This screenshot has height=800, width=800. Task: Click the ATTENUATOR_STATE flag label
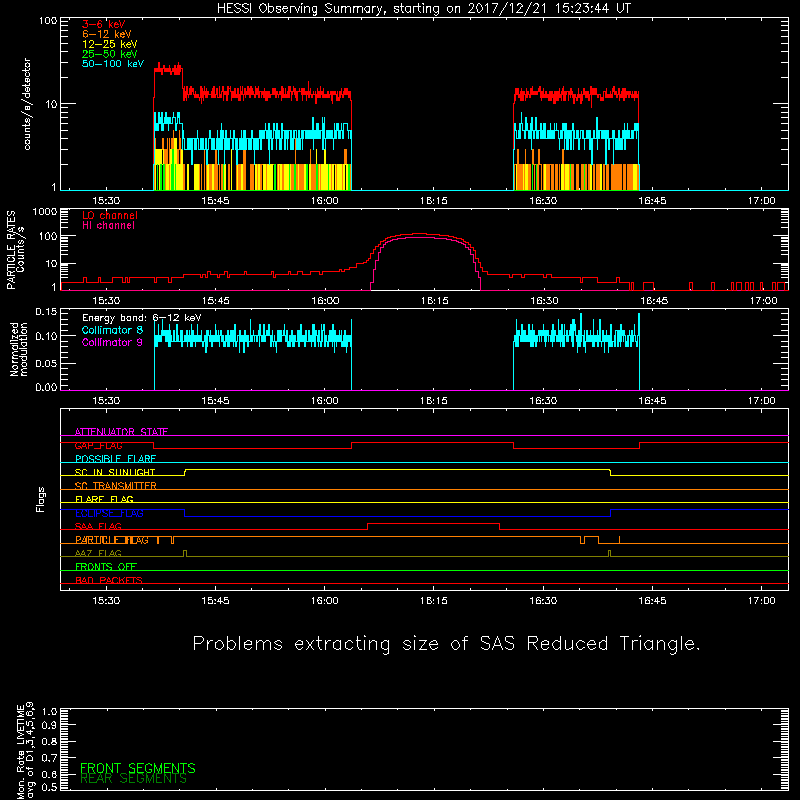(x=121, y=432)
